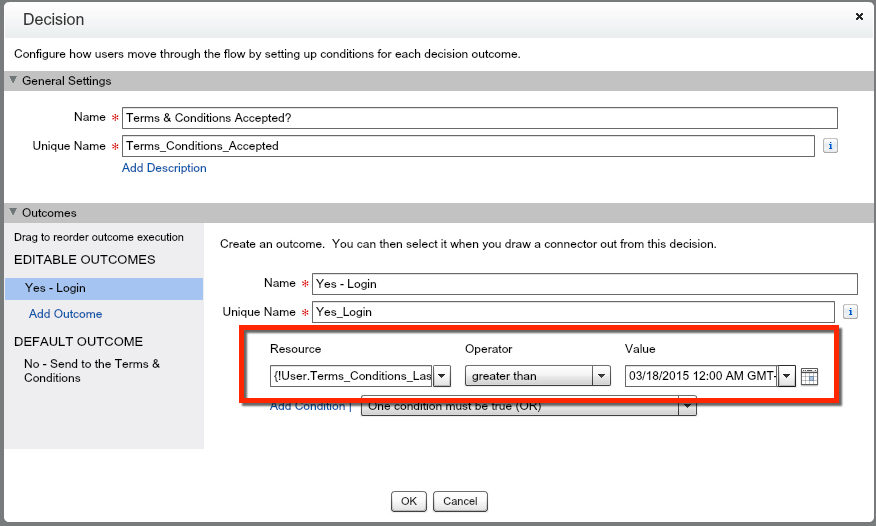The height and width of the screenshot is (526, 876).
Task: Open the Value field dropdown arrow
Action: coord(787,376)
